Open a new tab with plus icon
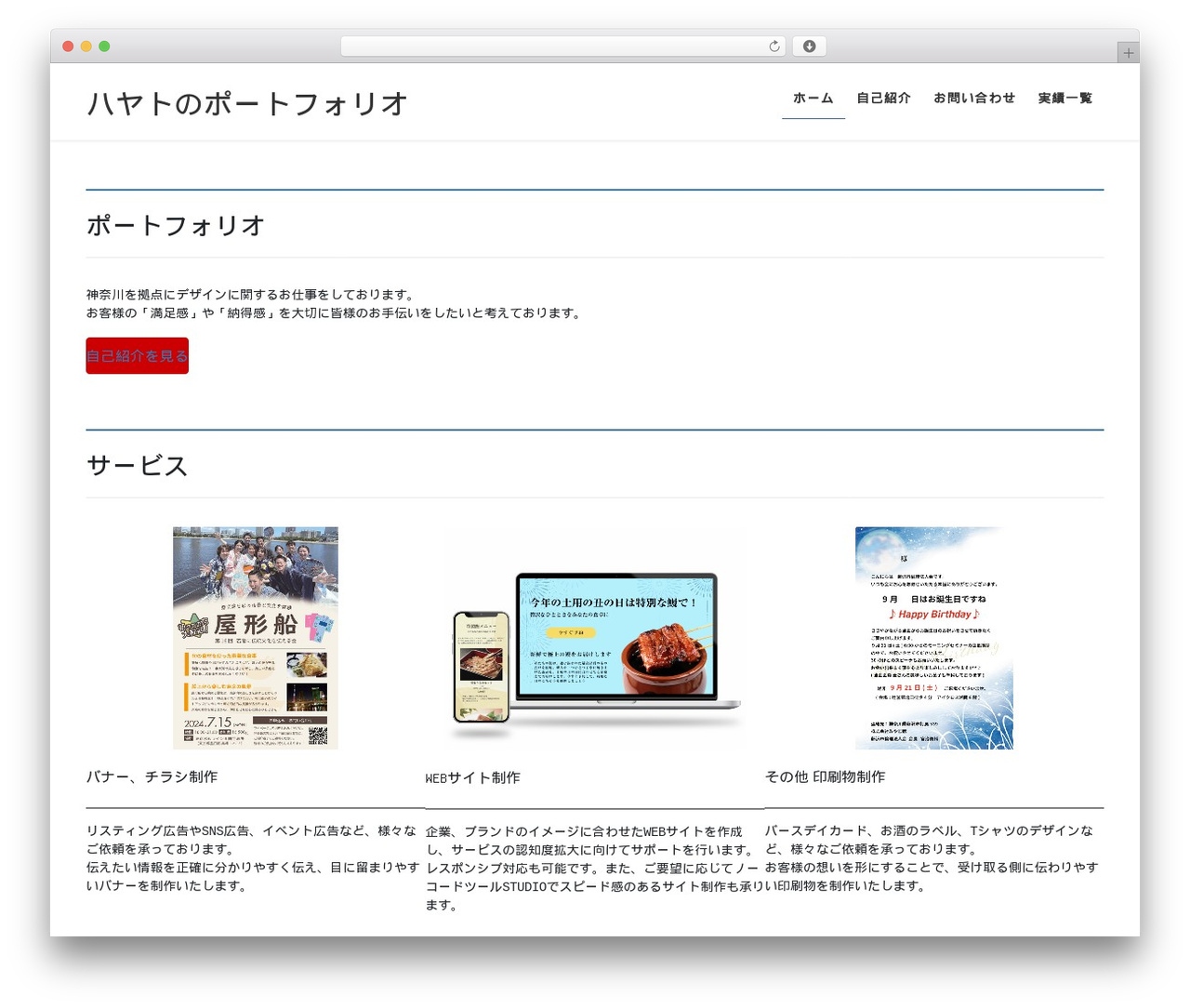Viewport: 1190px width, 1008px height. tap(1128, 53)
